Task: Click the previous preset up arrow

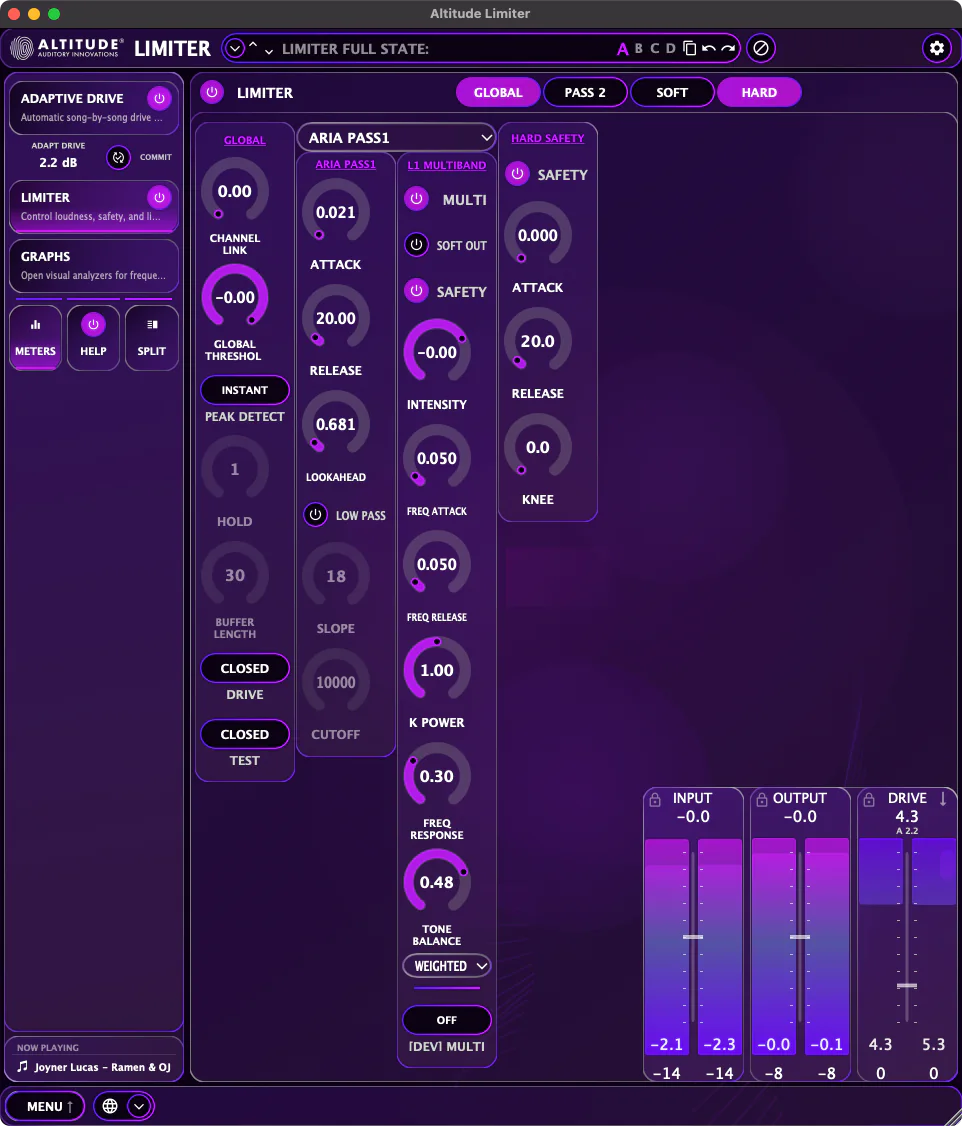Action: (x=253, y=45)
